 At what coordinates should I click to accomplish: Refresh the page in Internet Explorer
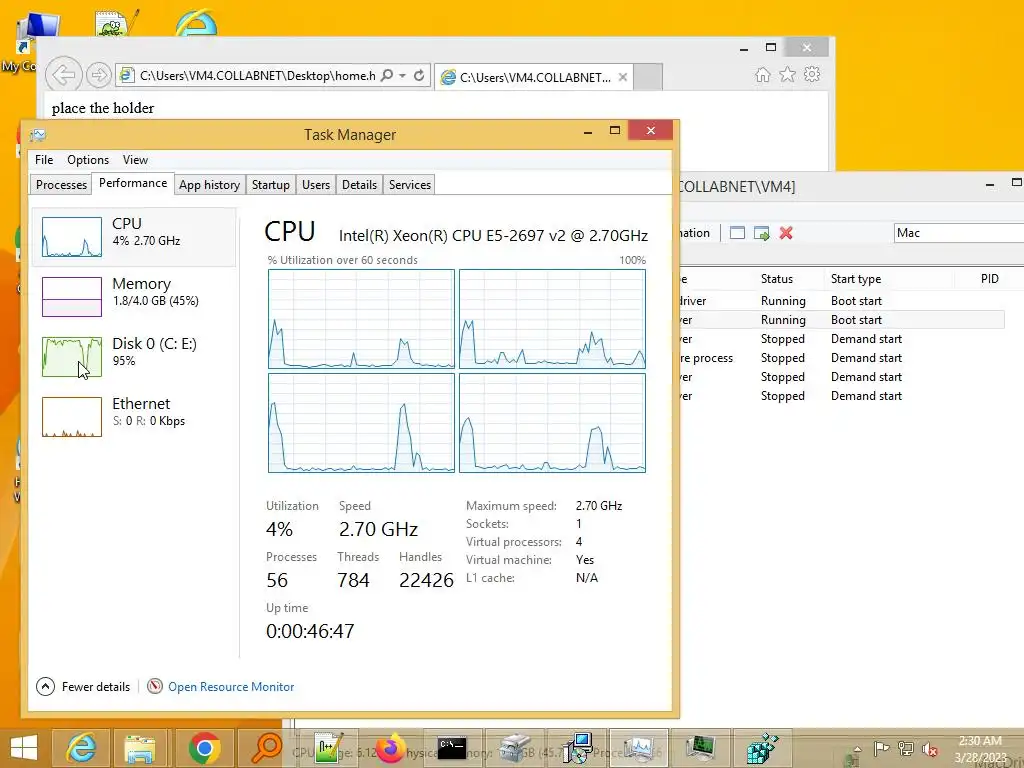(419, 76)
